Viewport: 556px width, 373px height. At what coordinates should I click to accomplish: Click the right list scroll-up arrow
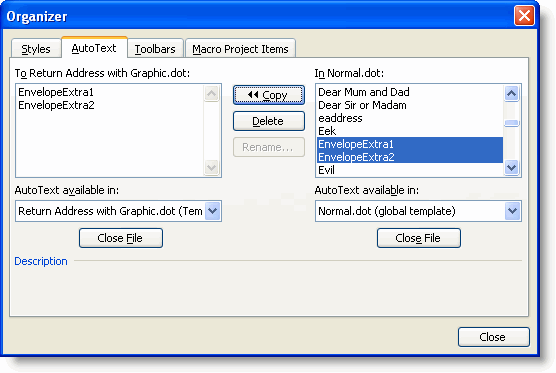click(512, 94)
